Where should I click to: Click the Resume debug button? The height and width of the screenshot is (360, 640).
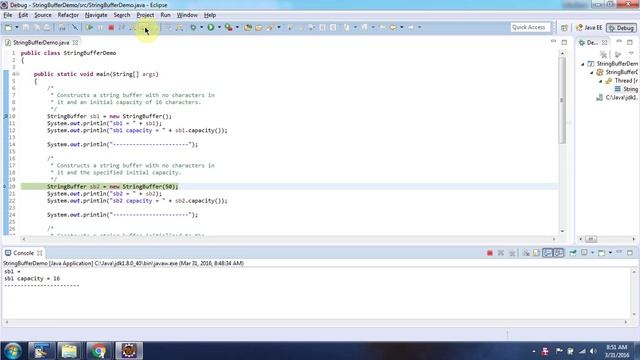click(x=89, y=27)
